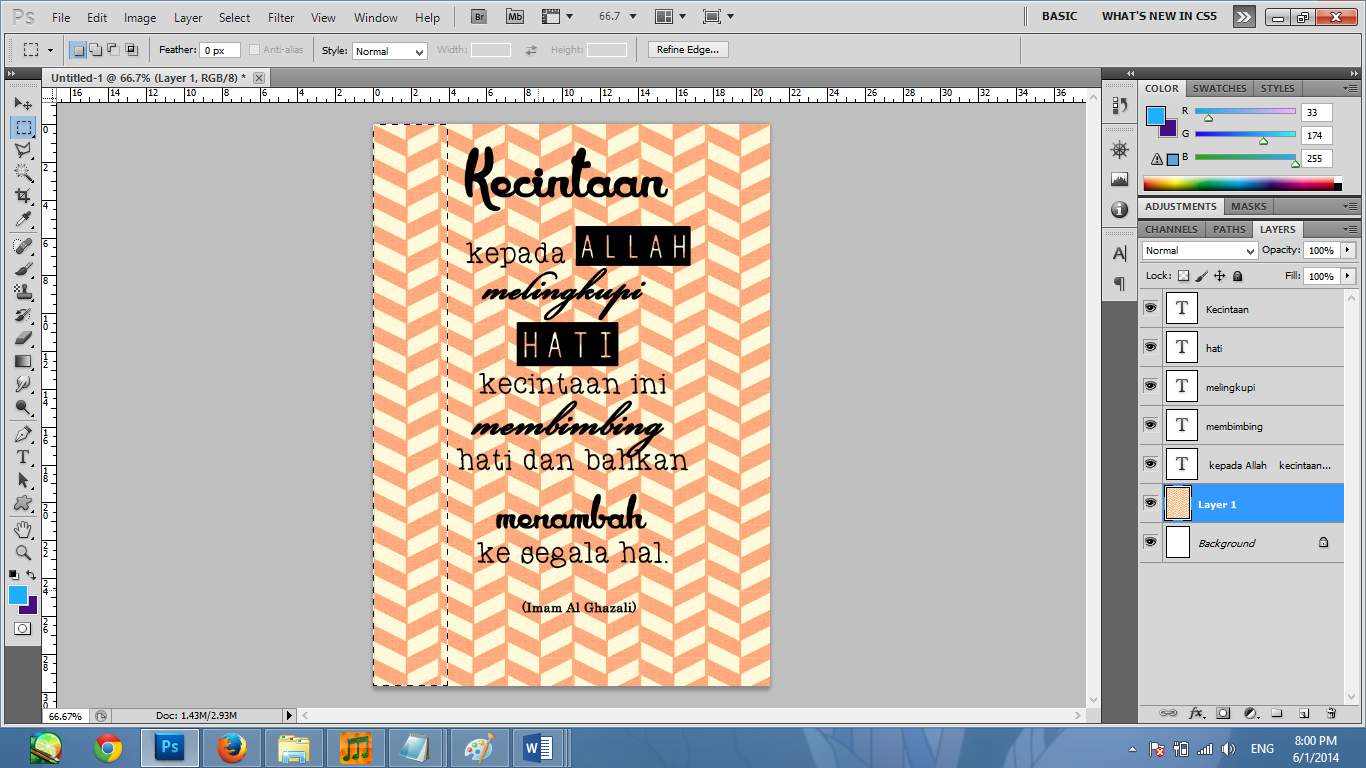Open the Style dropdown set to Normal
This screenshot has width=1366, height=768.
(390, 51)
